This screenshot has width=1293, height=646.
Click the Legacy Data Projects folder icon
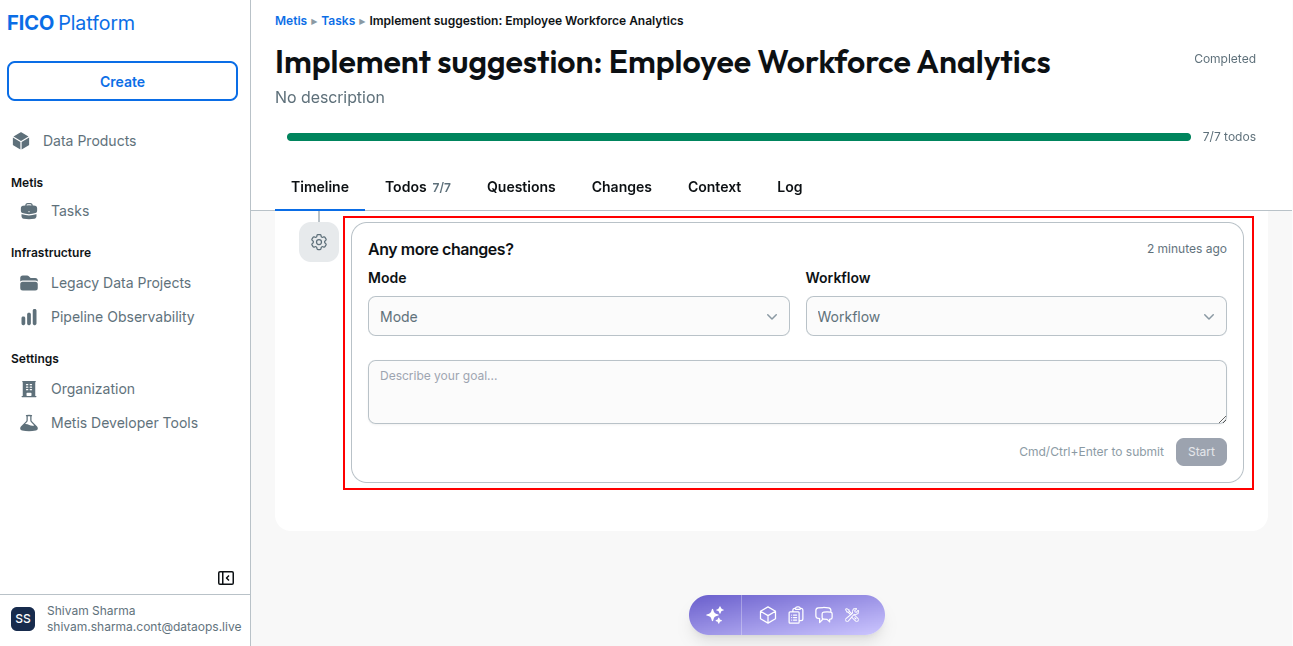pyautogui.click(x=30, y=283)
